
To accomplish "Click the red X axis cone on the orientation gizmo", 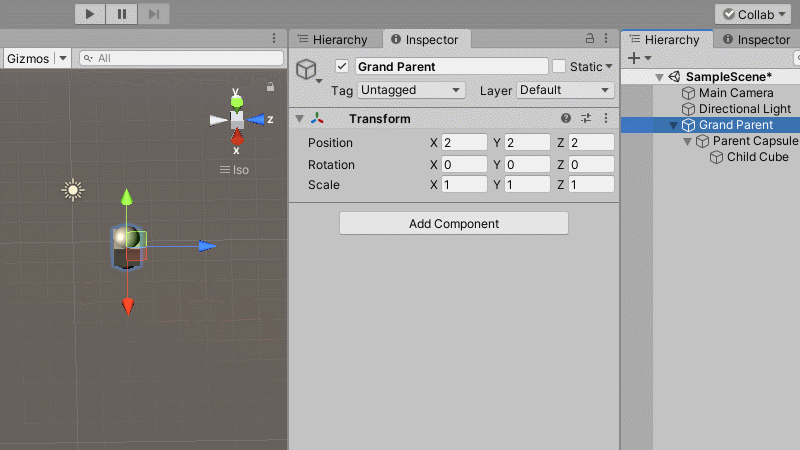I will [237, 137].
